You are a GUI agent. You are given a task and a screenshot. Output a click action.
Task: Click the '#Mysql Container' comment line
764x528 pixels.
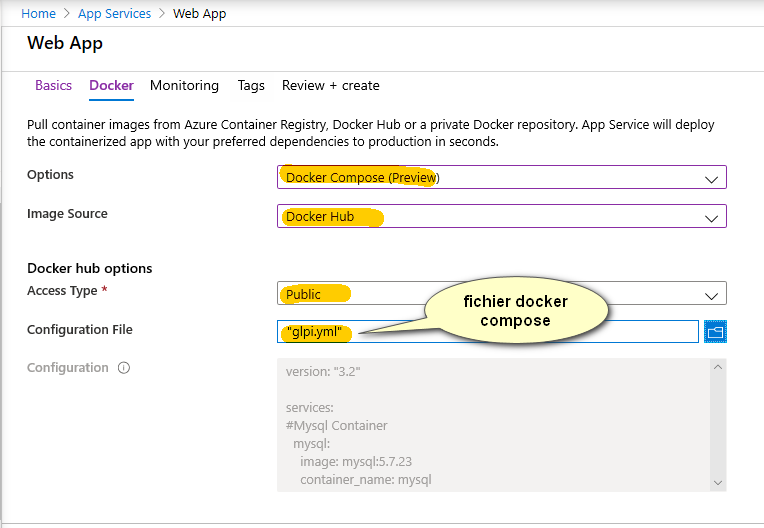pyautogui.click(x=337, y=426)
